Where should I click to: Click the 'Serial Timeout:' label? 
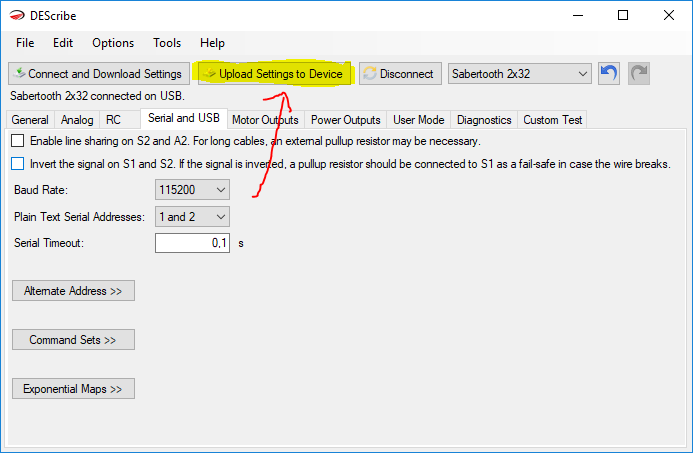(x=49, y=243)
